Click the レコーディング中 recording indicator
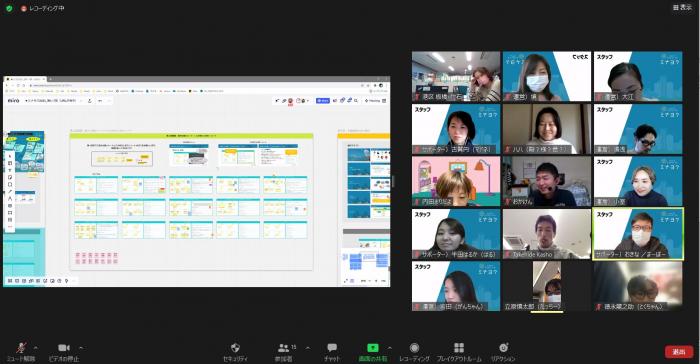 click(43, 8)
